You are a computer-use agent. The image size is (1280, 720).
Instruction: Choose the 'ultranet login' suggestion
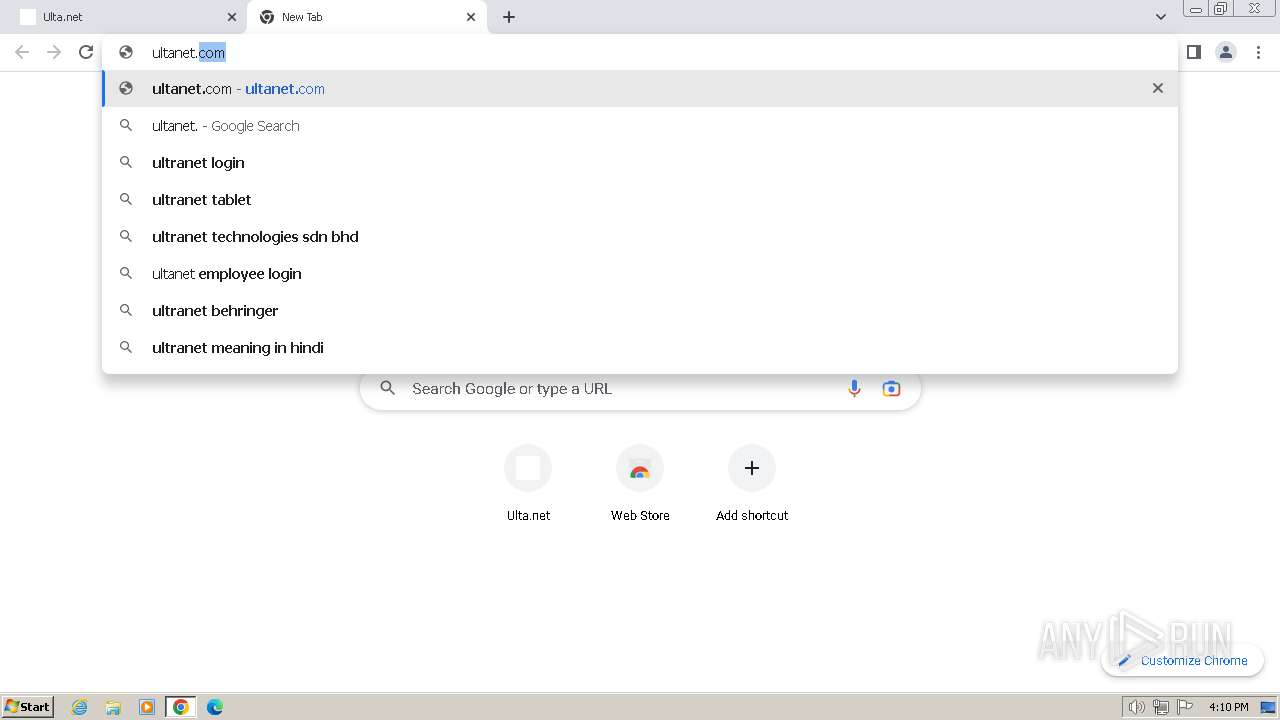click(640, 163)
